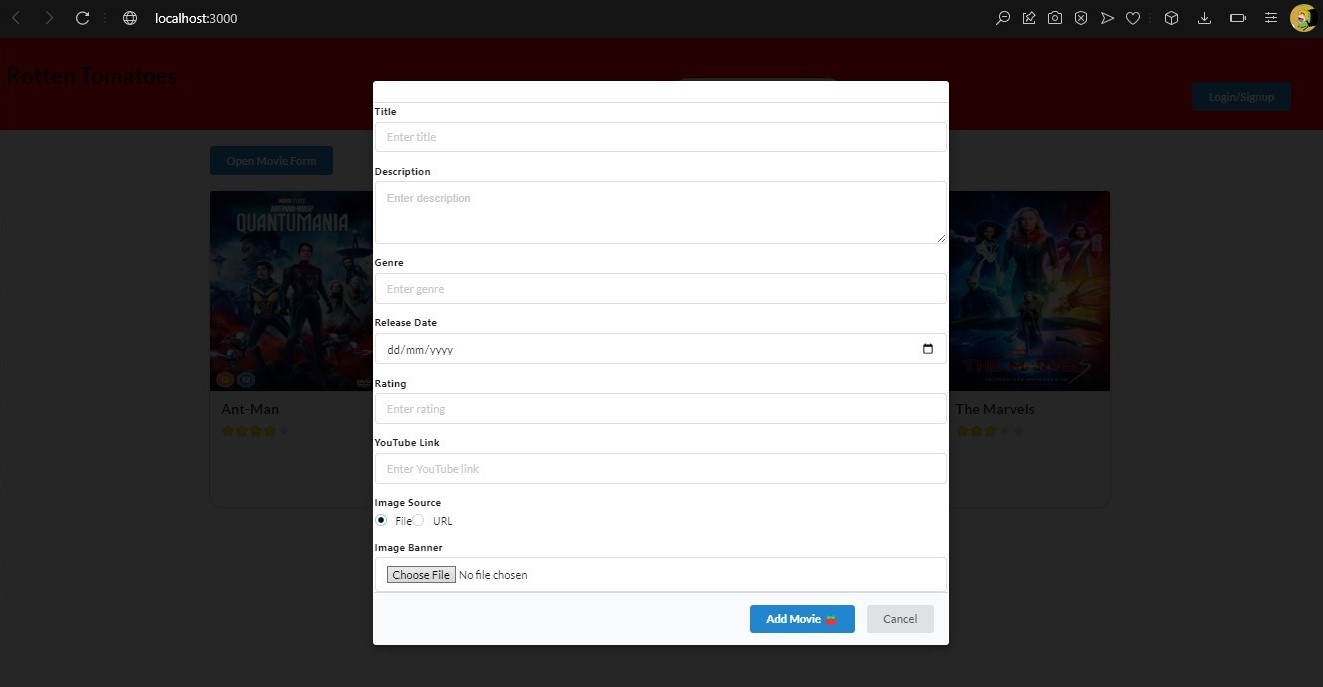Viewport: 1323px width, 687px height.
Task: Click the heart bookmark icon
Action: click(1133, 18)
